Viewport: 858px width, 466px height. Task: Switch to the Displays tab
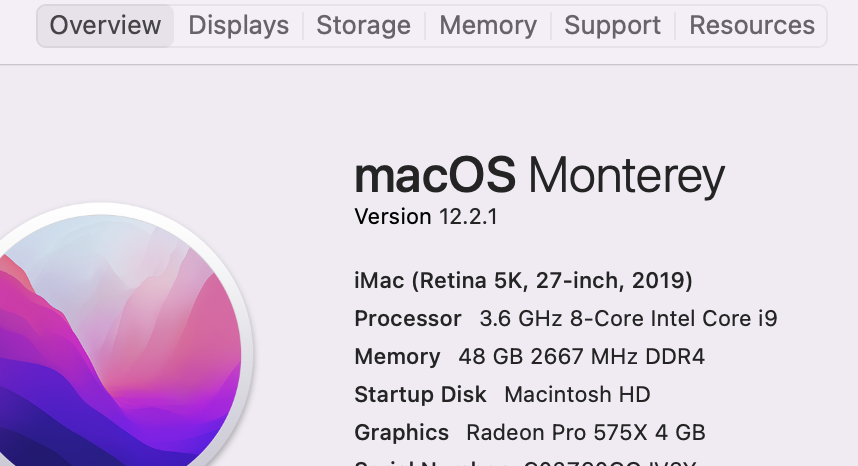(238, 26)
